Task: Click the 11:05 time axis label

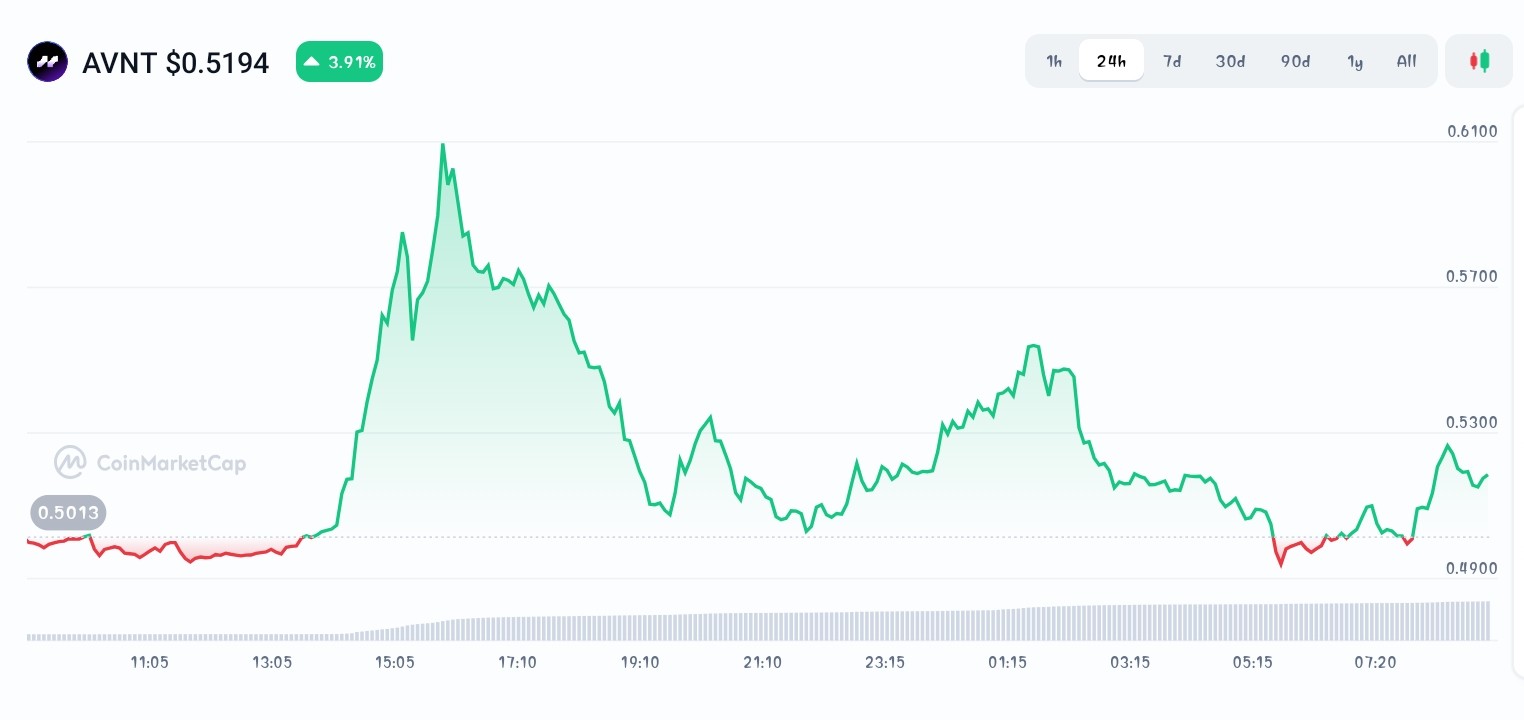Action: [149, 662]
